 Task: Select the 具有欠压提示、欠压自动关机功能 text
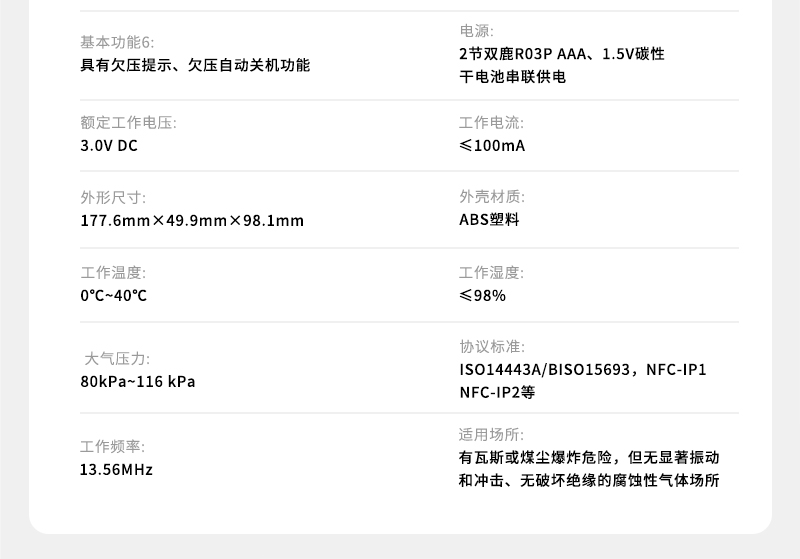pos(195,65)
